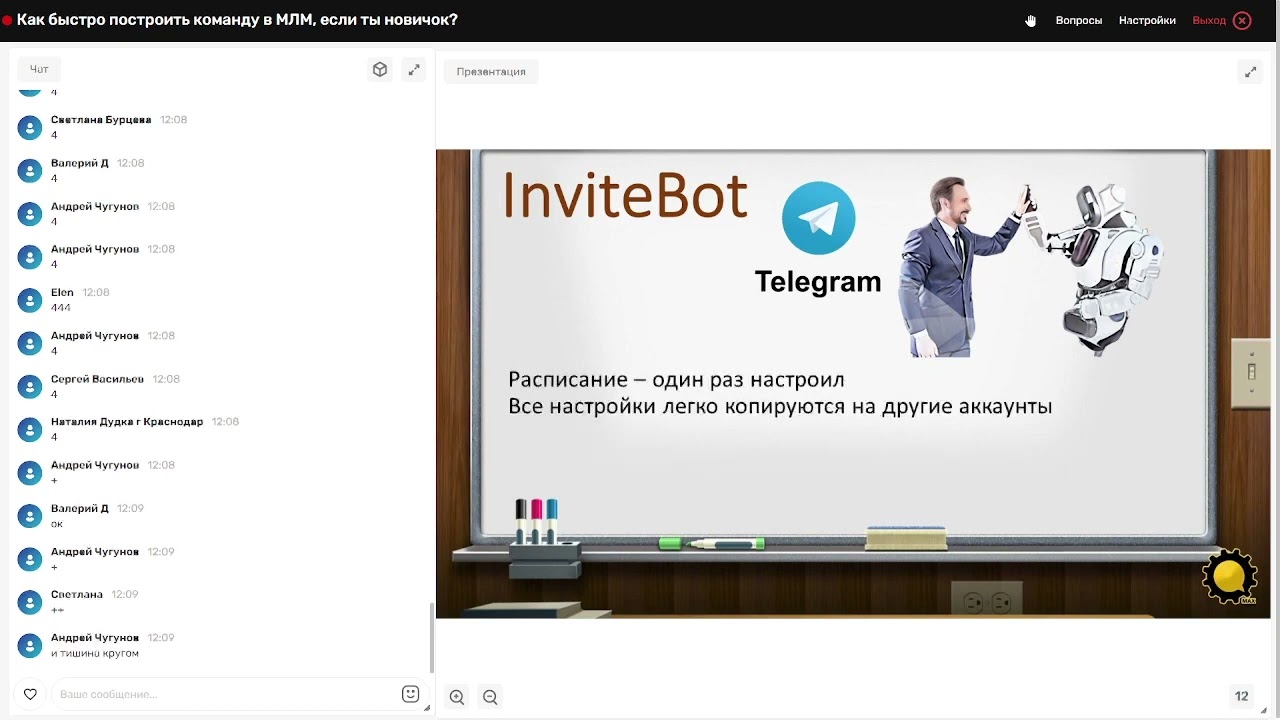The height and width of the screenshot is (720, 1280).
Task: Click the cube icon in chat header
Action: point(380,70)
